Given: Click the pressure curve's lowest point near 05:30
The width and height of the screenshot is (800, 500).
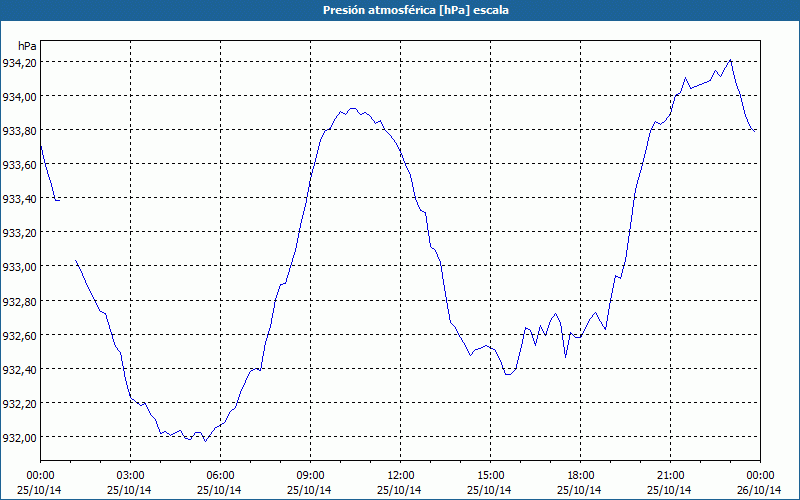Looking at the screenshot, I should point(205,441).
